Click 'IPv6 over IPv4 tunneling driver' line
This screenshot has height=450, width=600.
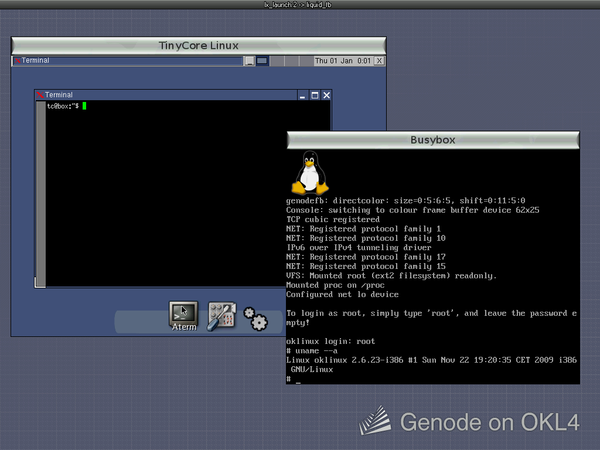click(359, 248)
